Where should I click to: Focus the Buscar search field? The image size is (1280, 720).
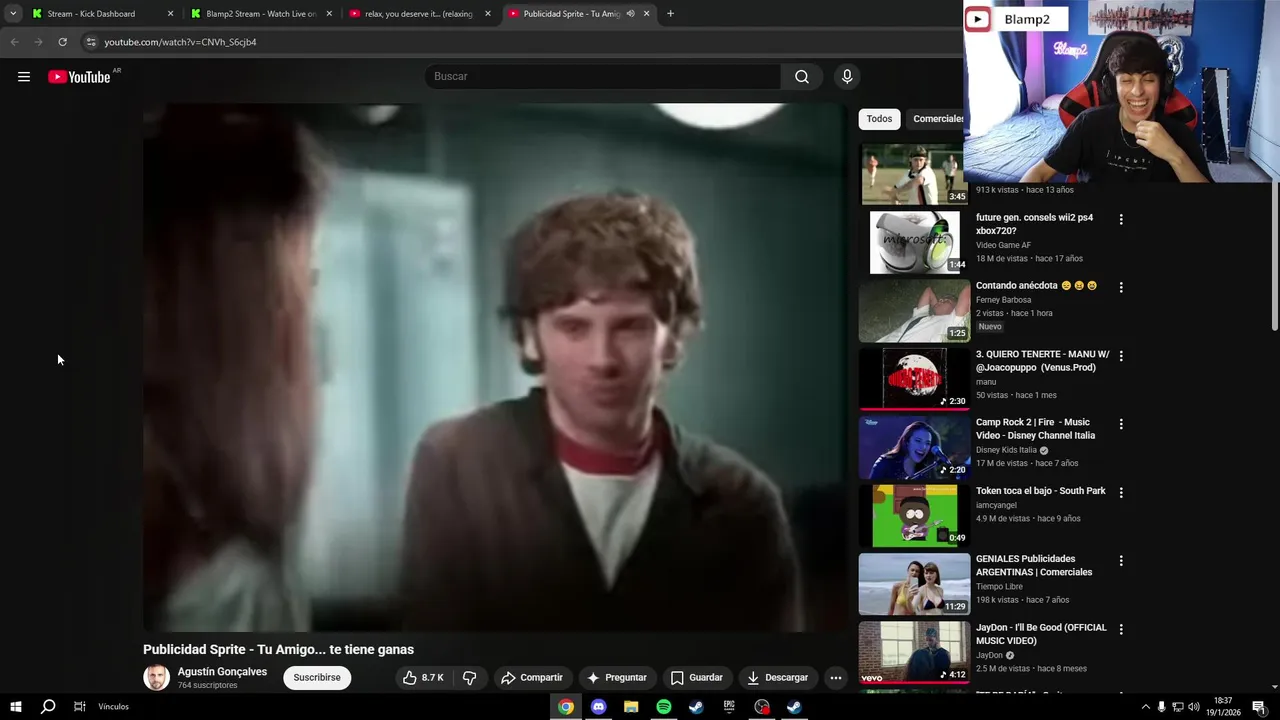(603, 76)
